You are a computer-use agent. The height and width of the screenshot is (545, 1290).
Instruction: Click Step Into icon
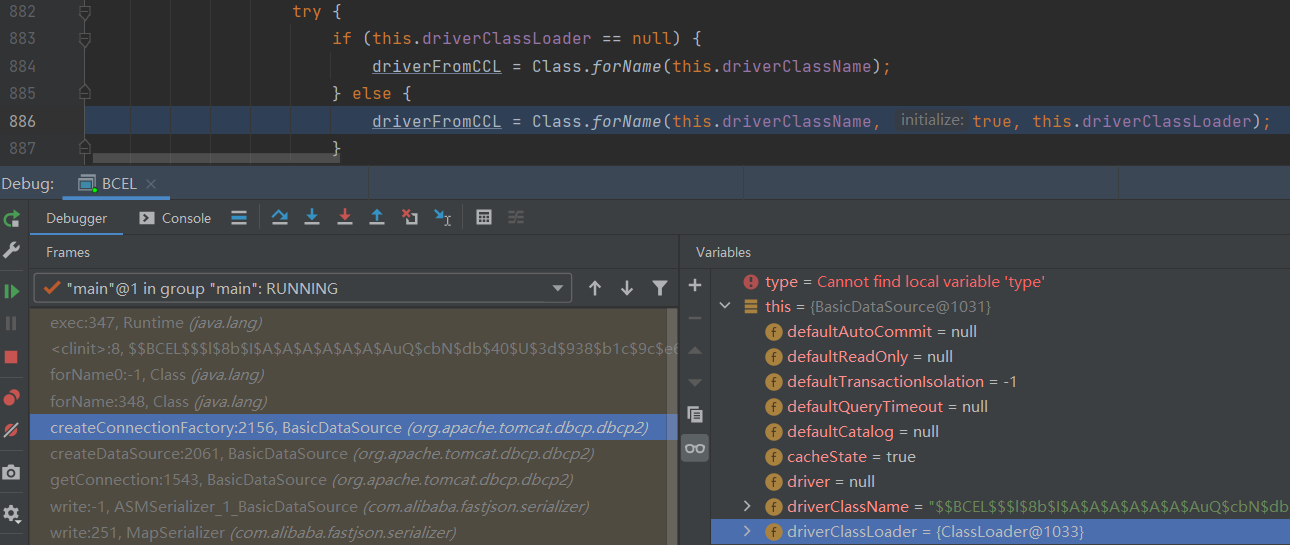click(x=312, y=217)
